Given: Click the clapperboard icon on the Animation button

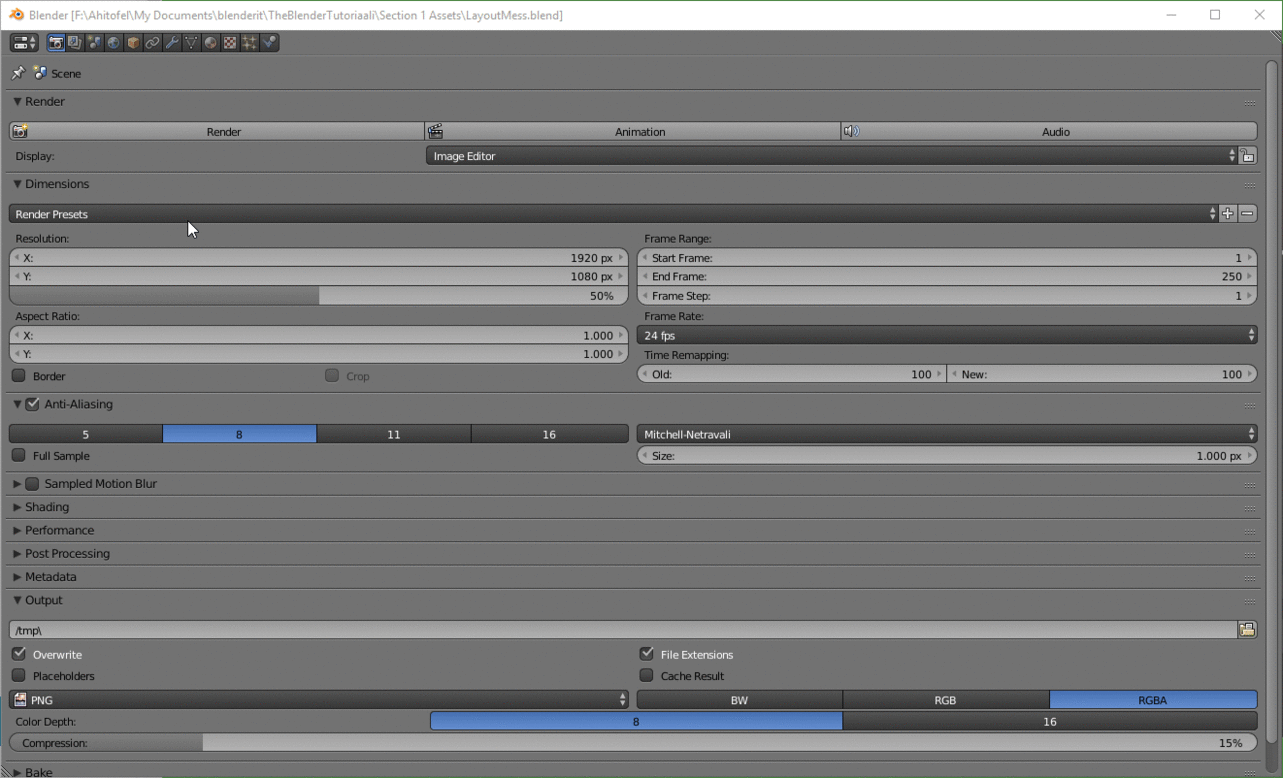Looking at the screenshot, I should point(435,131).
